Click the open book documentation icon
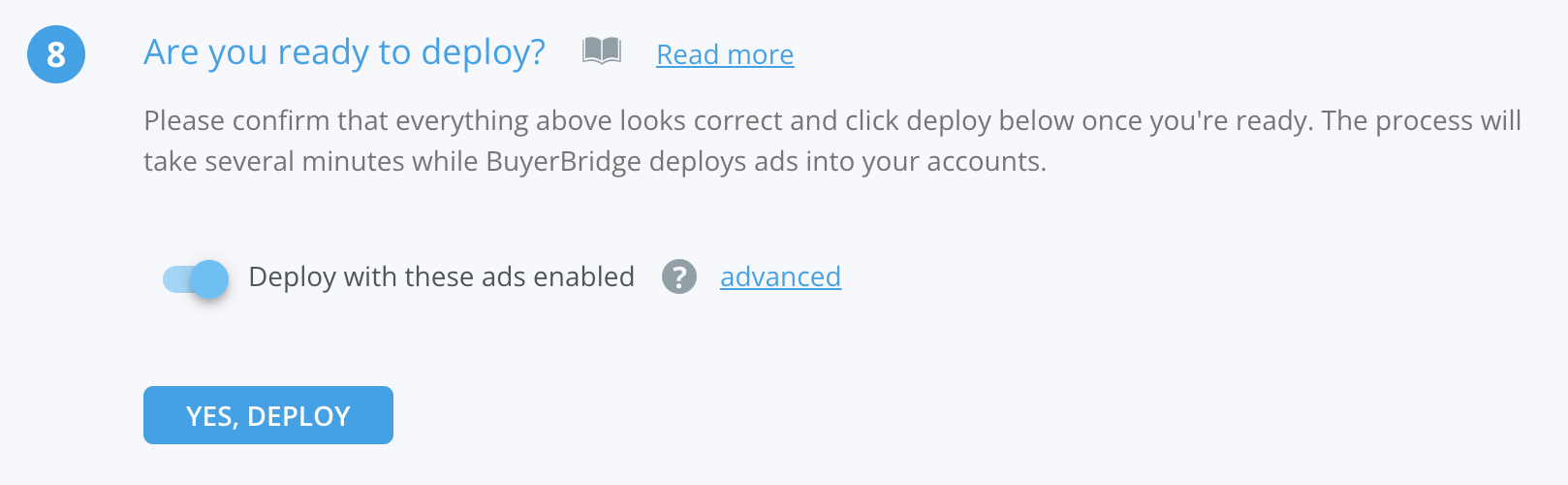Screen dimensions: 1568x485 click(601, 50)
